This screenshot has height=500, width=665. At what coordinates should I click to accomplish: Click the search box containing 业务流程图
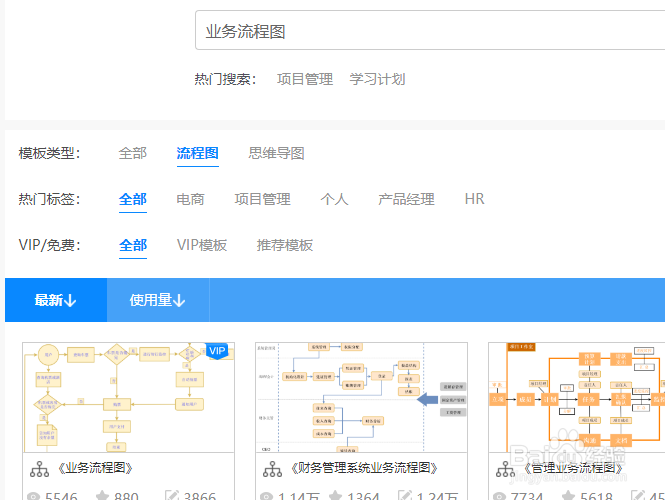pyautogui.click(x=430, y=31)
